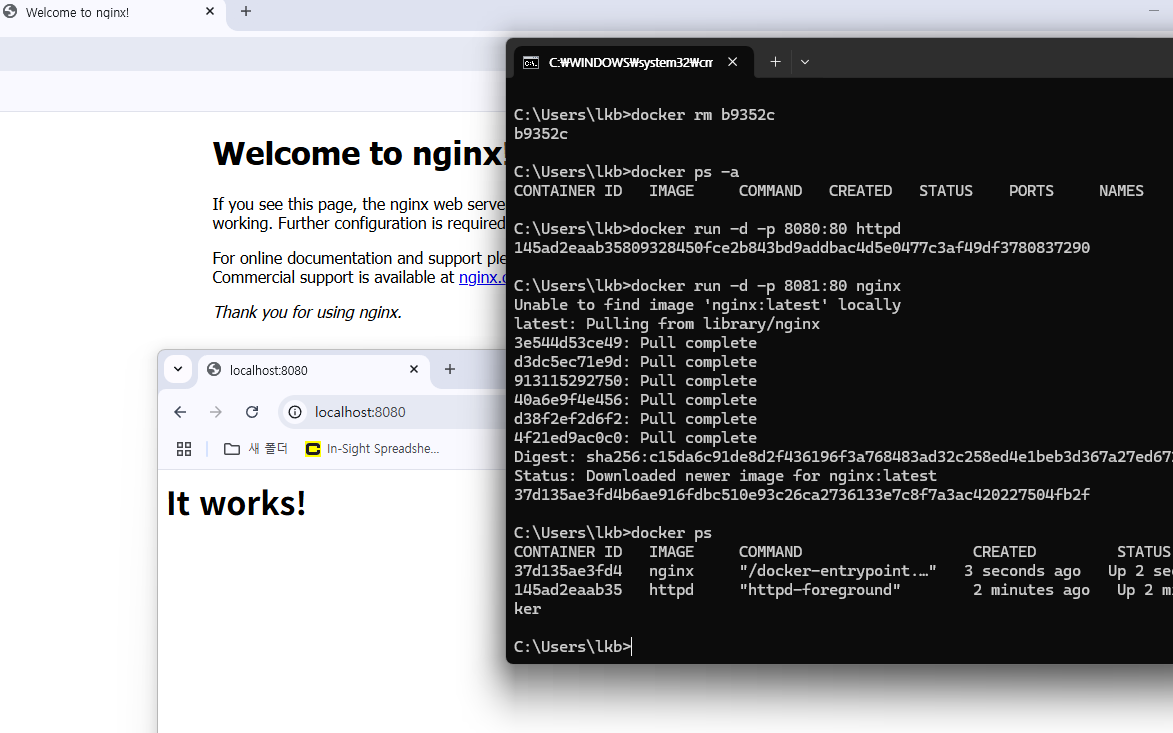Click "Unable to find image 'nginx:latest' locally"
The height and width of the screenshot is (733, 1173).
707,305
